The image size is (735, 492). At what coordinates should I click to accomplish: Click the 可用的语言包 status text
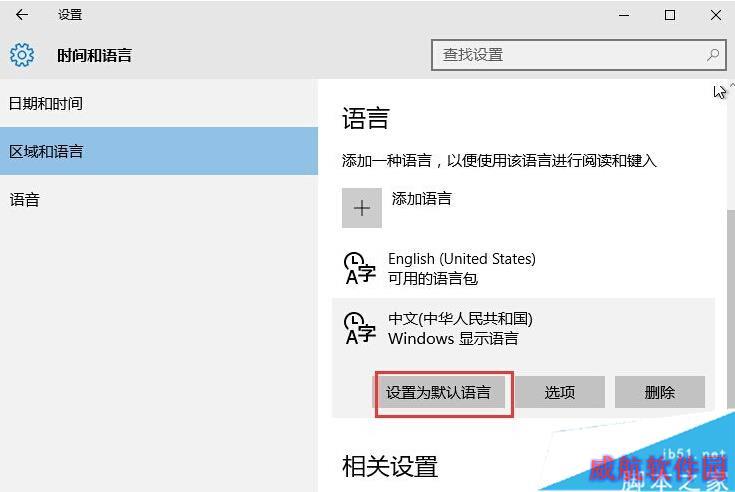tap(433, 279)
